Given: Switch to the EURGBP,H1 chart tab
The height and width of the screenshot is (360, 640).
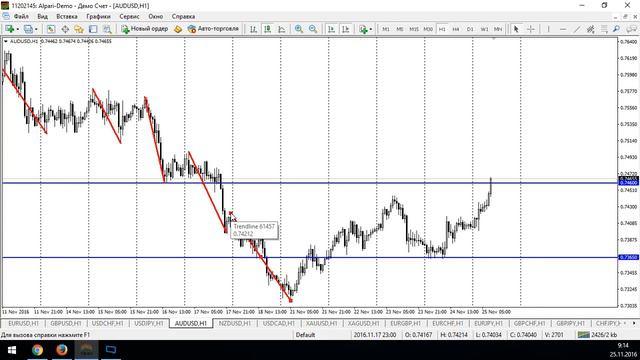Looking at the screenshot, I should (406, 323).
